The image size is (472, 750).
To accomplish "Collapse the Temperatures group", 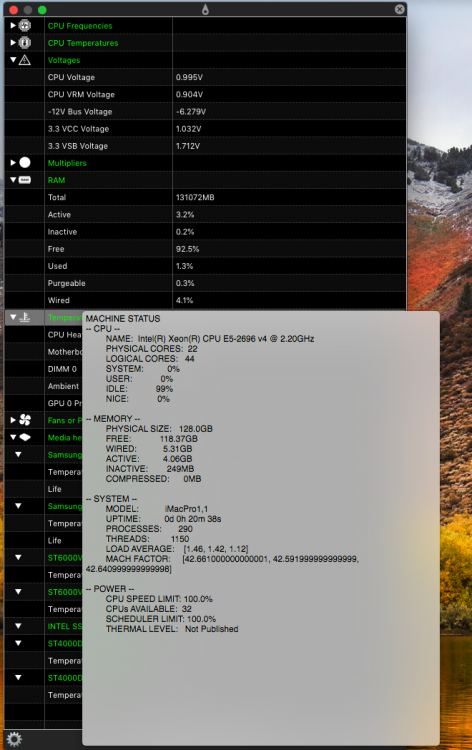I will pos(13,317).
